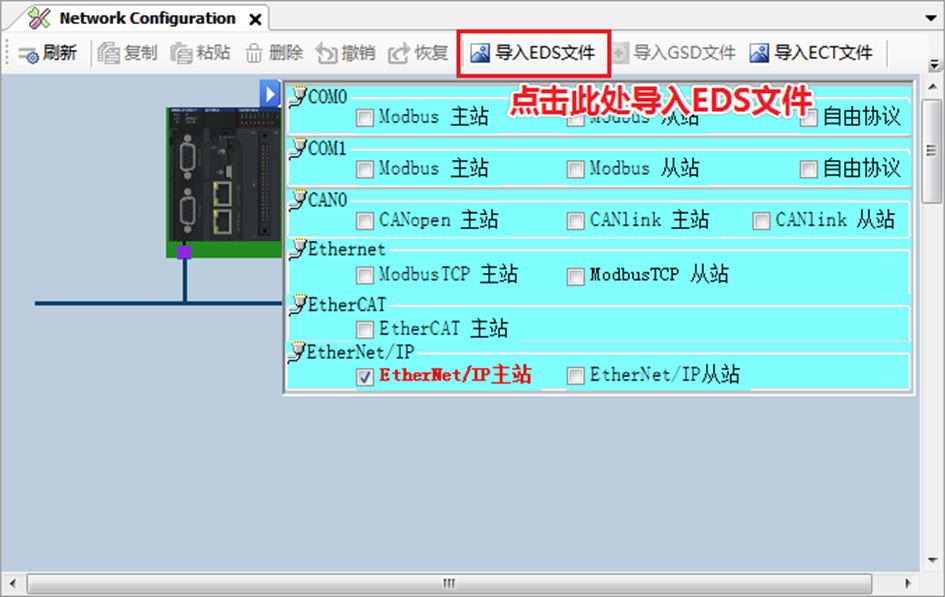945x597 pixels.
Task: Click the 导入EDS文件 picture icon
Action: pos(480,53)
